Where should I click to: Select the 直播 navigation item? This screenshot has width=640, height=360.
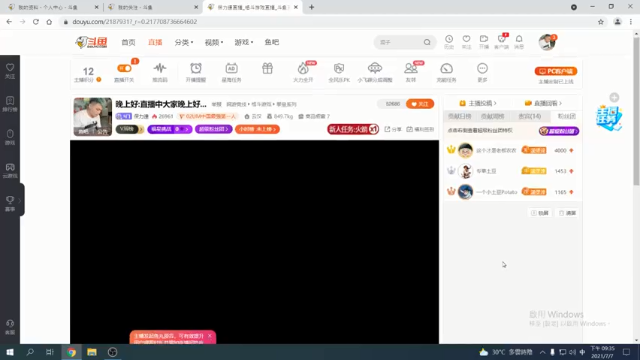pyautogui.click(x=155, y=42)
